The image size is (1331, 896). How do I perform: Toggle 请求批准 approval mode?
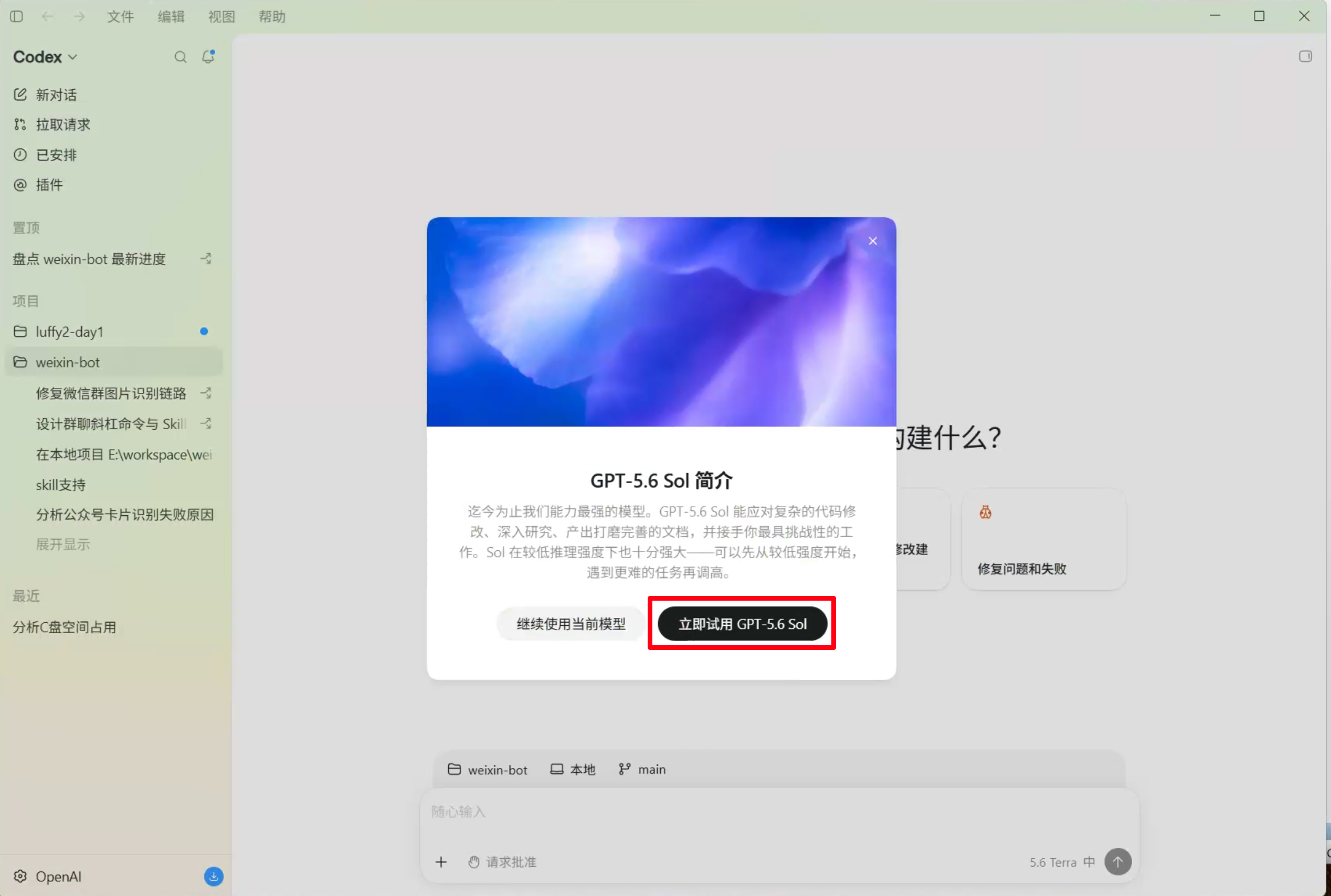pyautogui.click(x=502, y=862)
